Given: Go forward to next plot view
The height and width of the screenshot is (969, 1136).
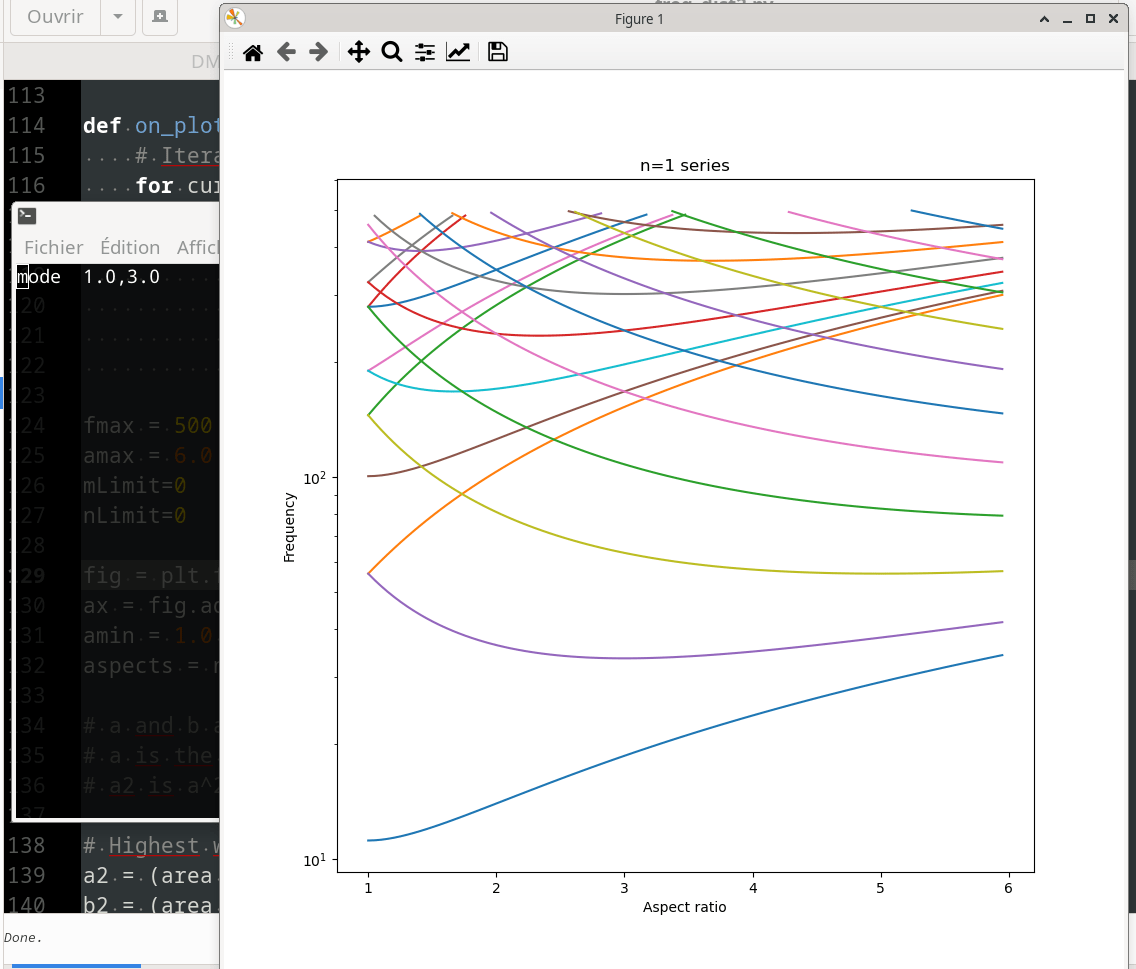Looking at the screenshot, I should [318, 52].
